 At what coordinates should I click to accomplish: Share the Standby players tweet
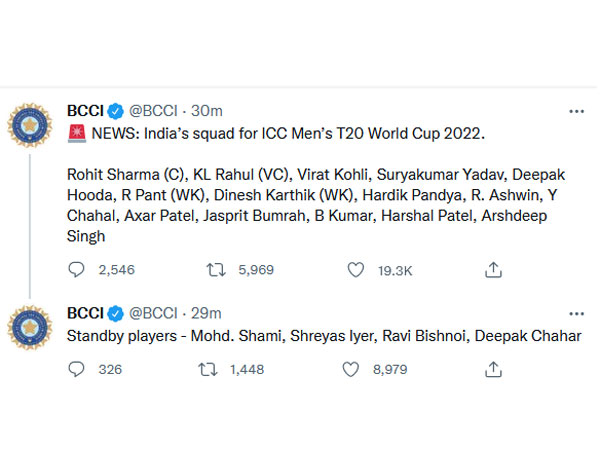point(492,369)
